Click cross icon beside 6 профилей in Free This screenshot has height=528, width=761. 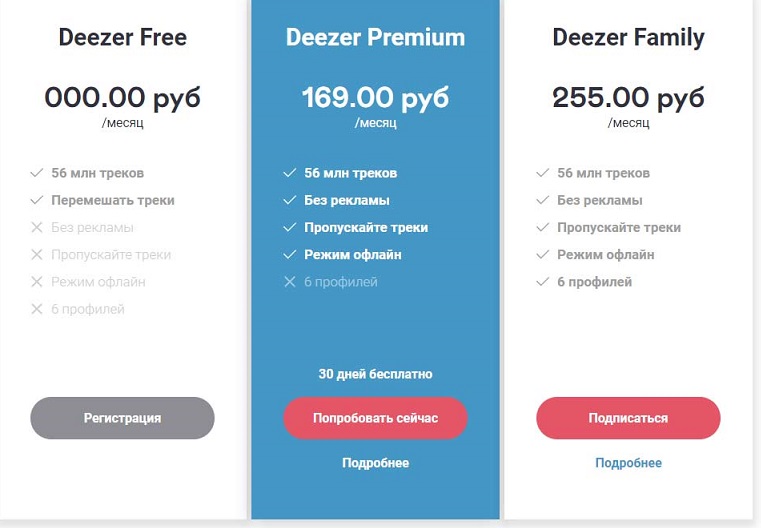click(37, 309)
